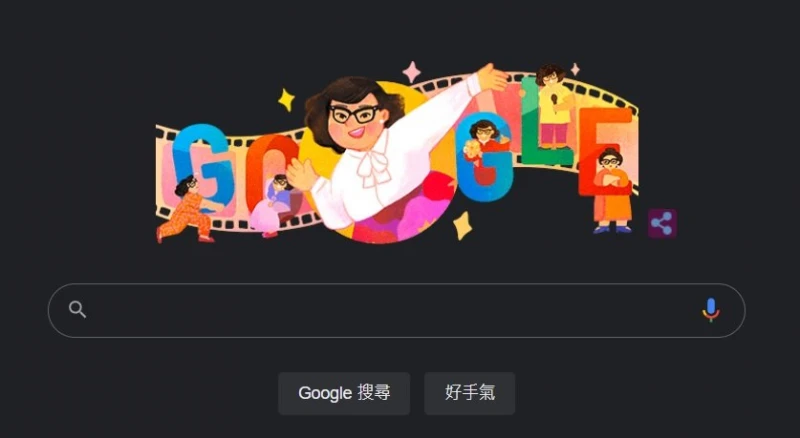Start voice search with the microphone icon
This screenshot has height=438, width=800.
point(710,310)
